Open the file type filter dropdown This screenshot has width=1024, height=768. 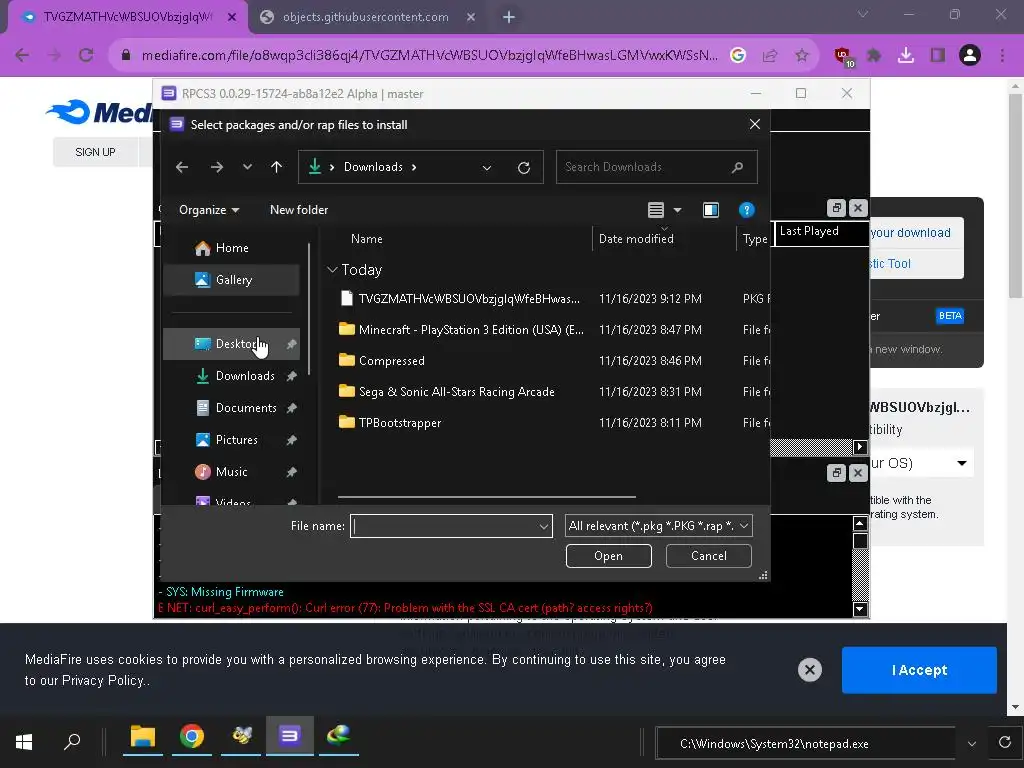click(658, 526)
